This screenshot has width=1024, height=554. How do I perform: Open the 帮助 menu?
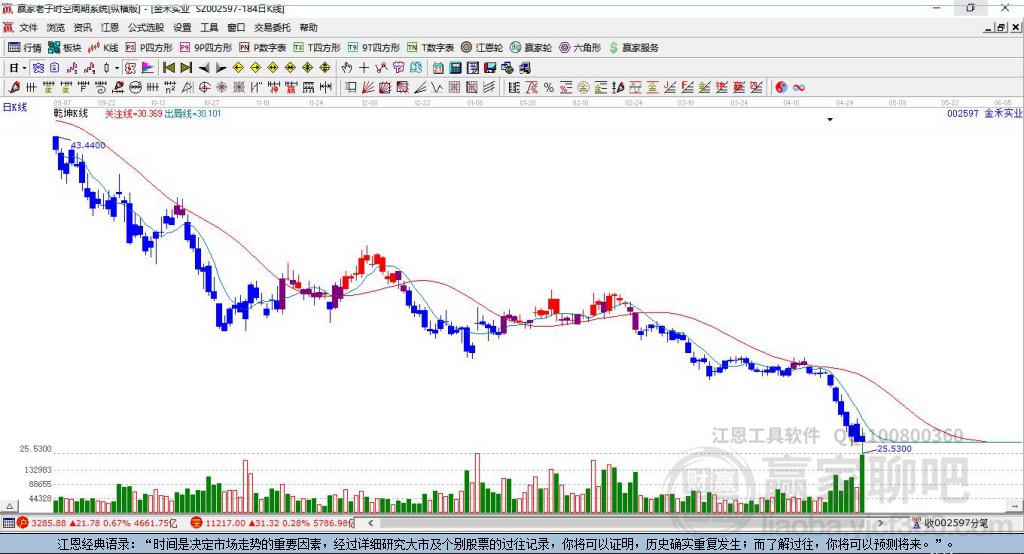[308, 27]
